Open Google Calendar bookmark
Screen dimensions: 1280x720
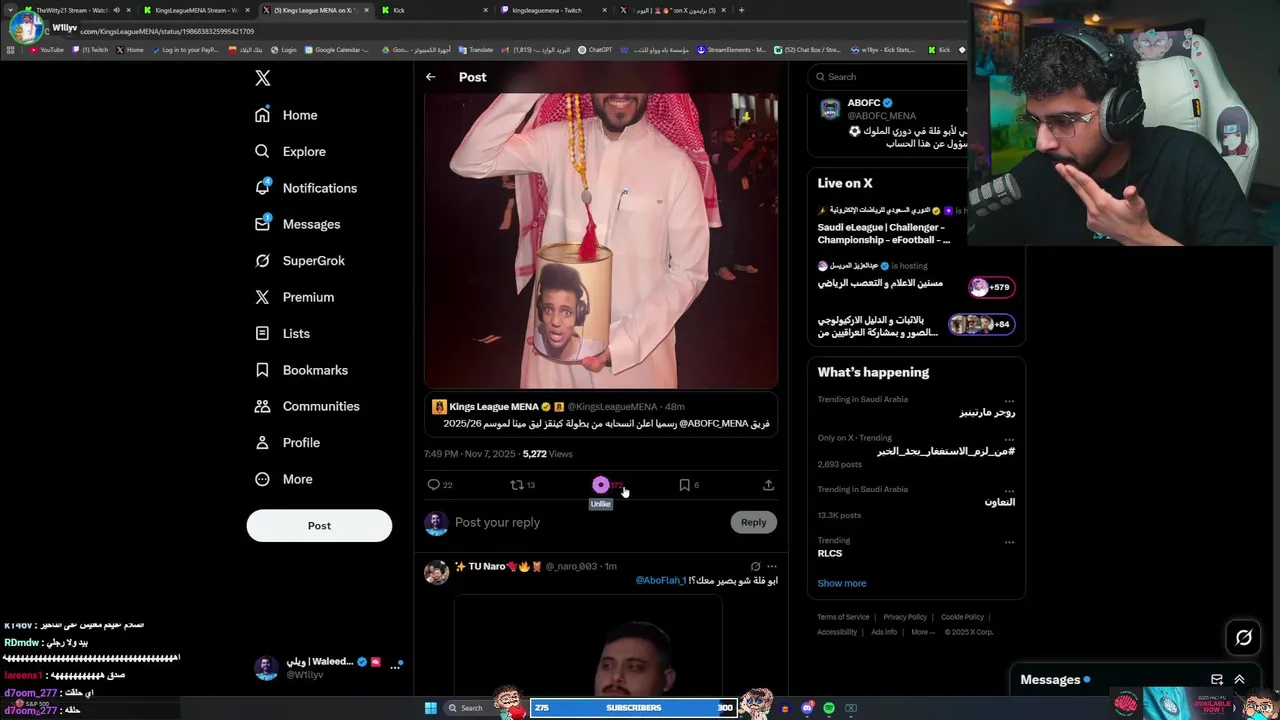click(337, 49)
